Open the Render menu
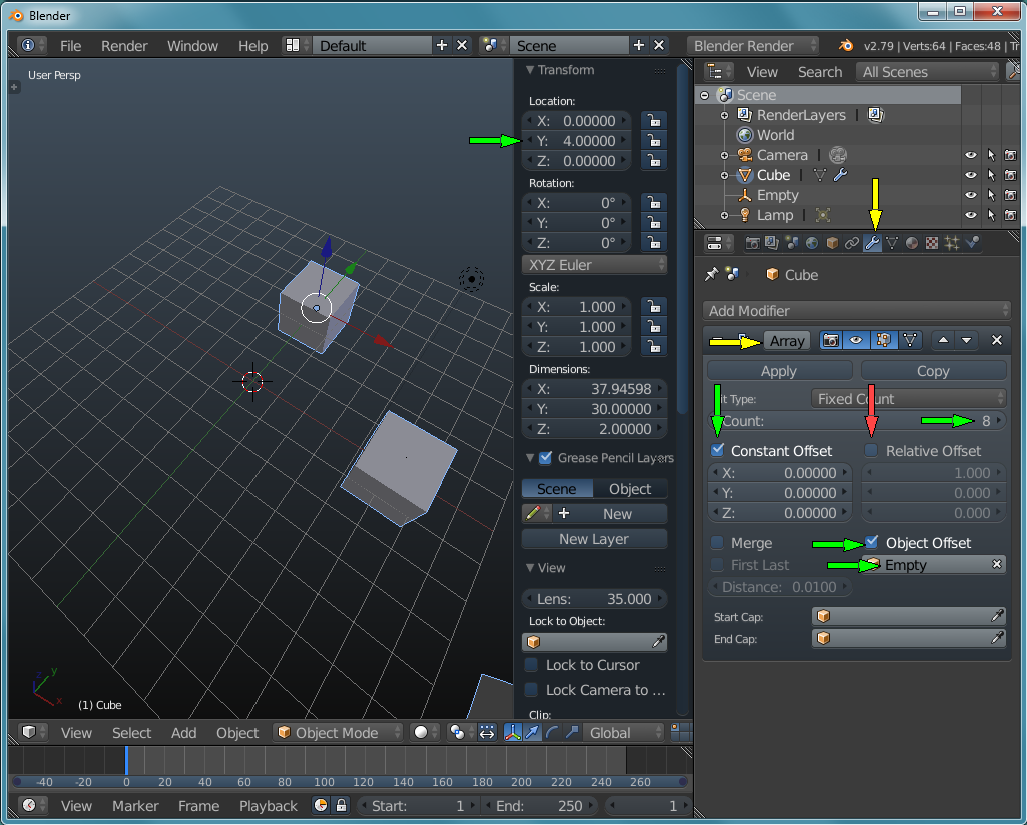 (x=124, y=46)
